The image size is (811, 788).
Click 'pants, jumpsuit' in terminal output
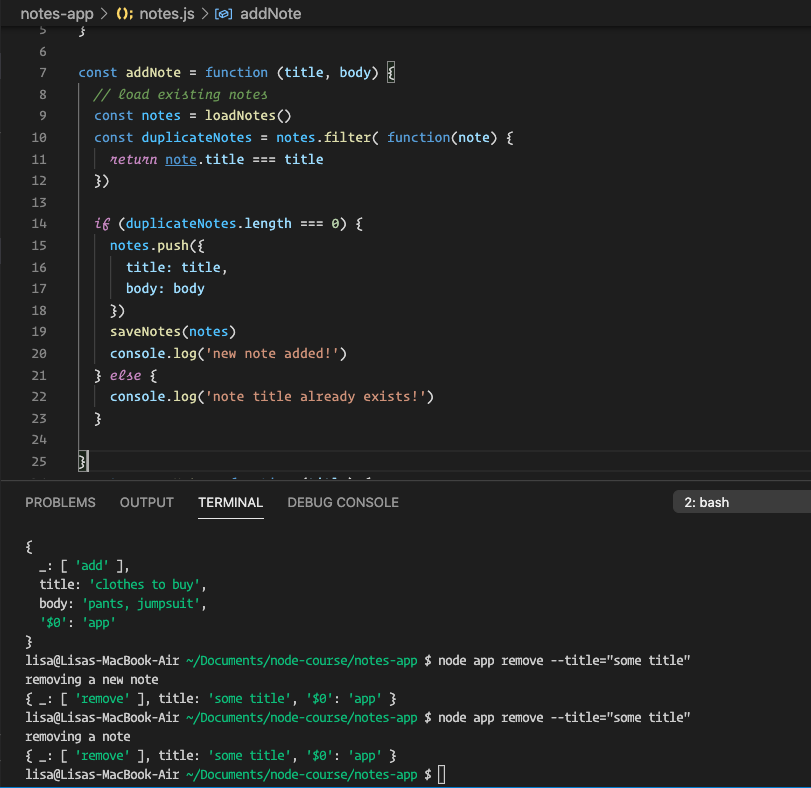tap(141, 603)
